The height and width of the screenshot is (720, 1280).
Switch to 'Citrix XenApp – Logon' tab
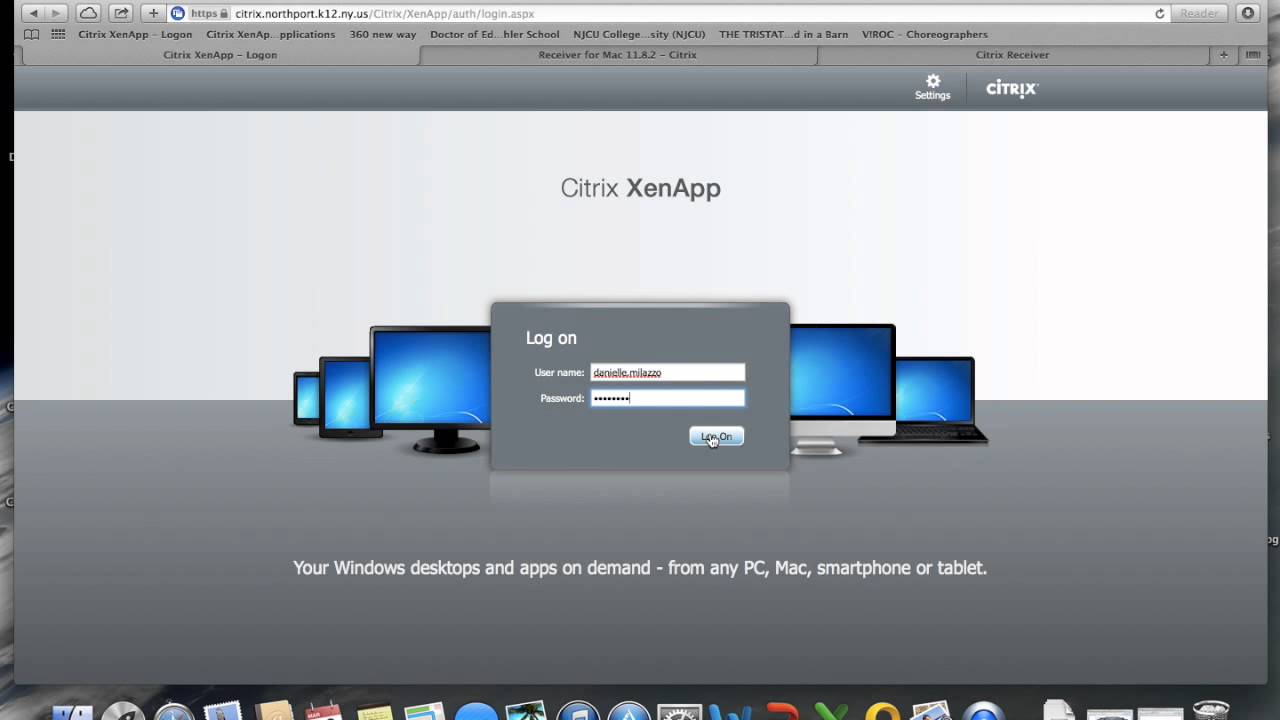pyautogui.click(x=220, y=55)
